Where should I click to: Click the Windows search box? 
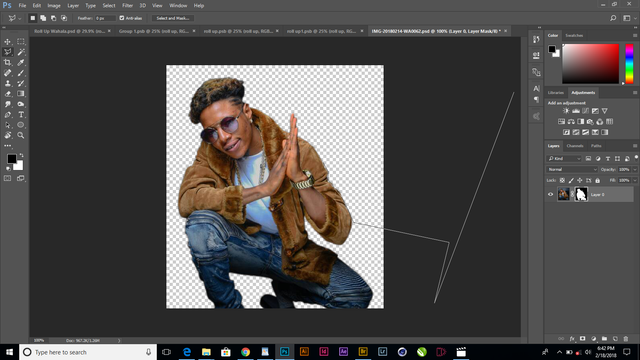(88, 352)
